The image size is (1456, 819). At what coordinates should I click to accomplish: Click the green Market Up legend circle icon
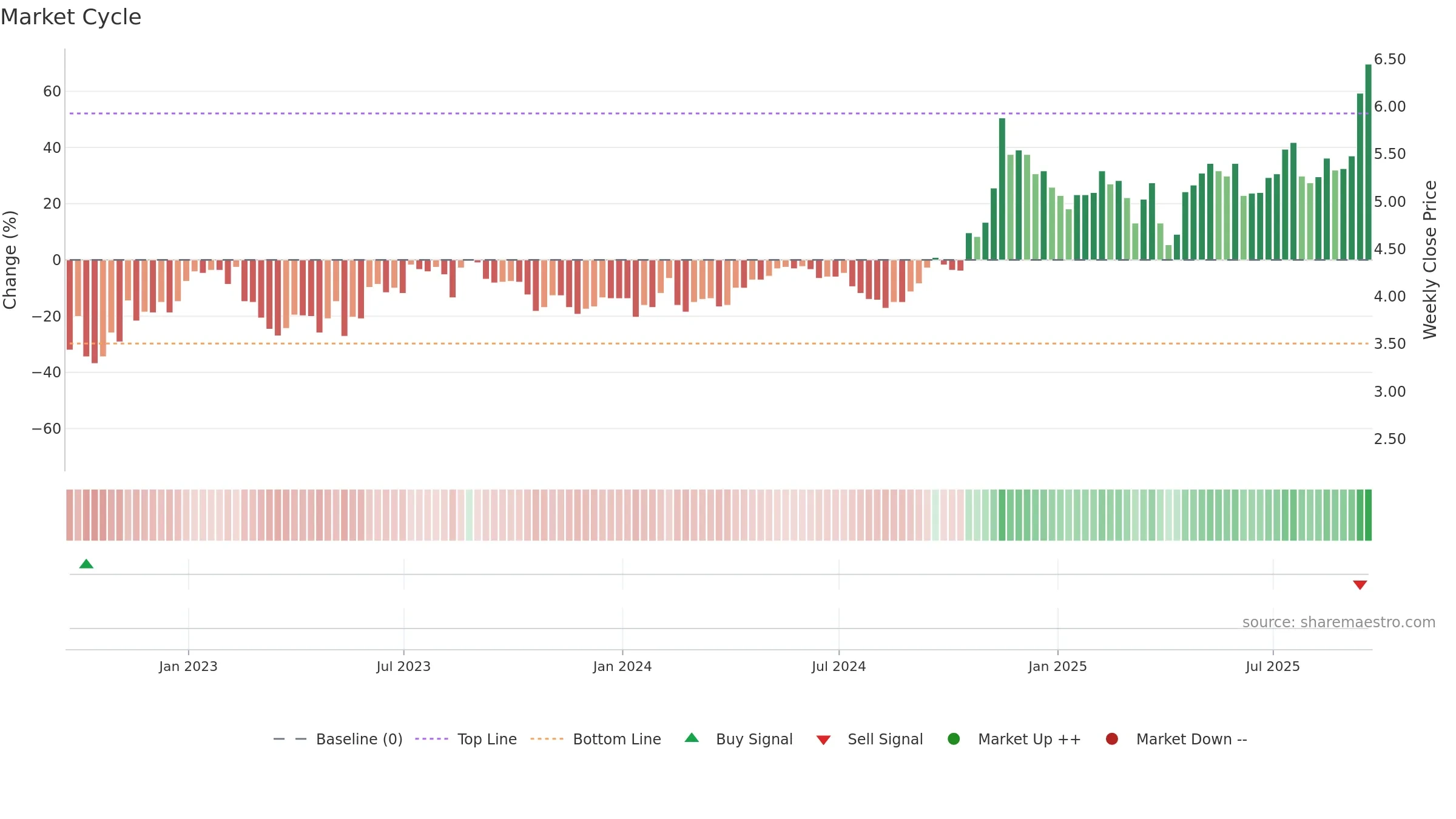point(954,739)
